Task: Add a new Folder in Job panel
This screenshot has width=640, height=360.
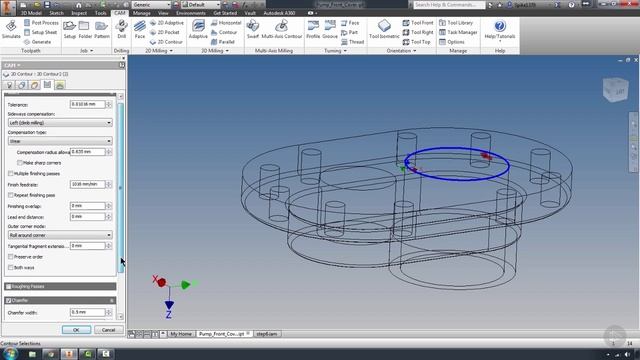Action: (x=85, y=29)
